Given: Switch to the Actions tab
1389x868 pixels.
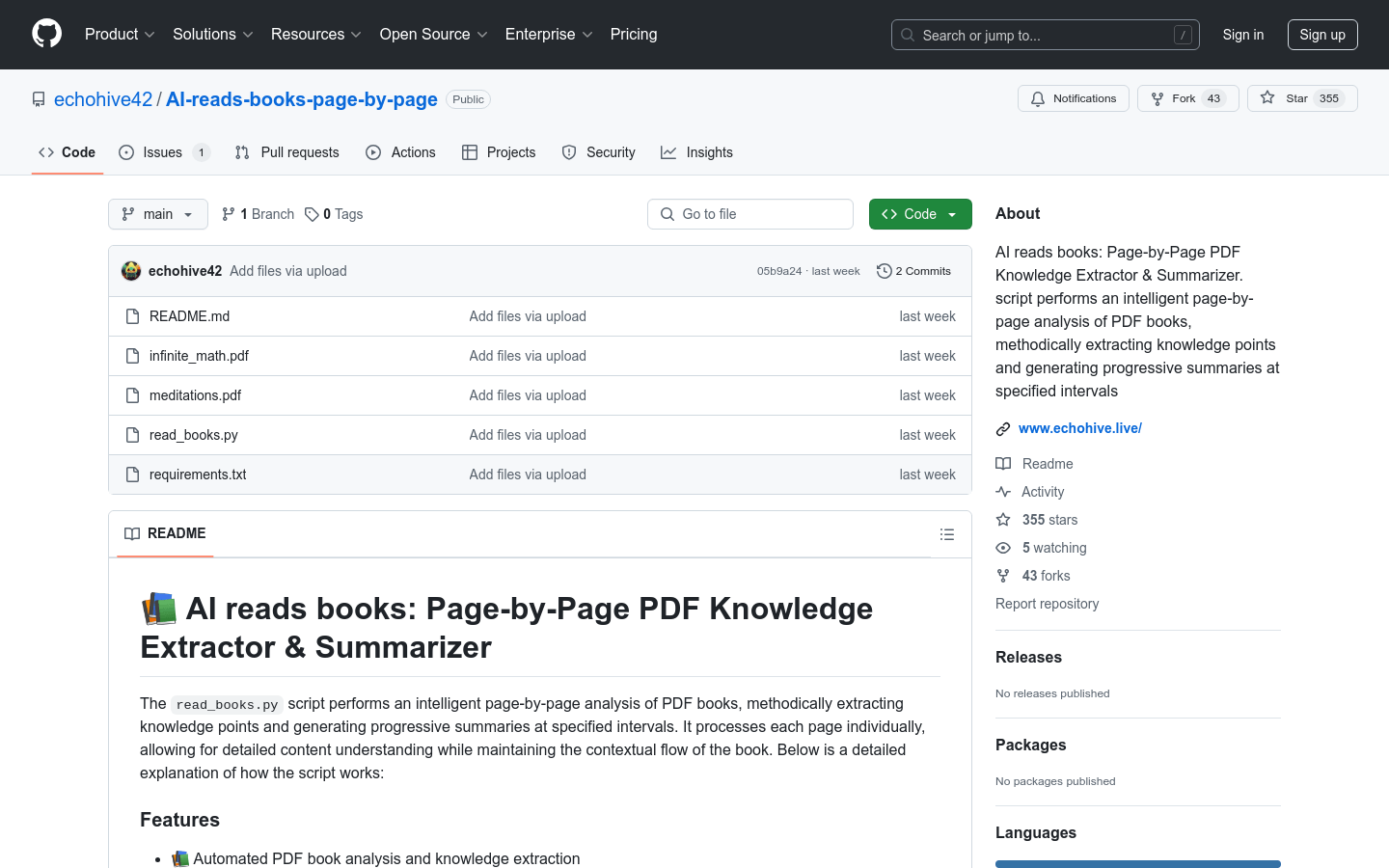Looking at the screenshot, I should point(401,152).
